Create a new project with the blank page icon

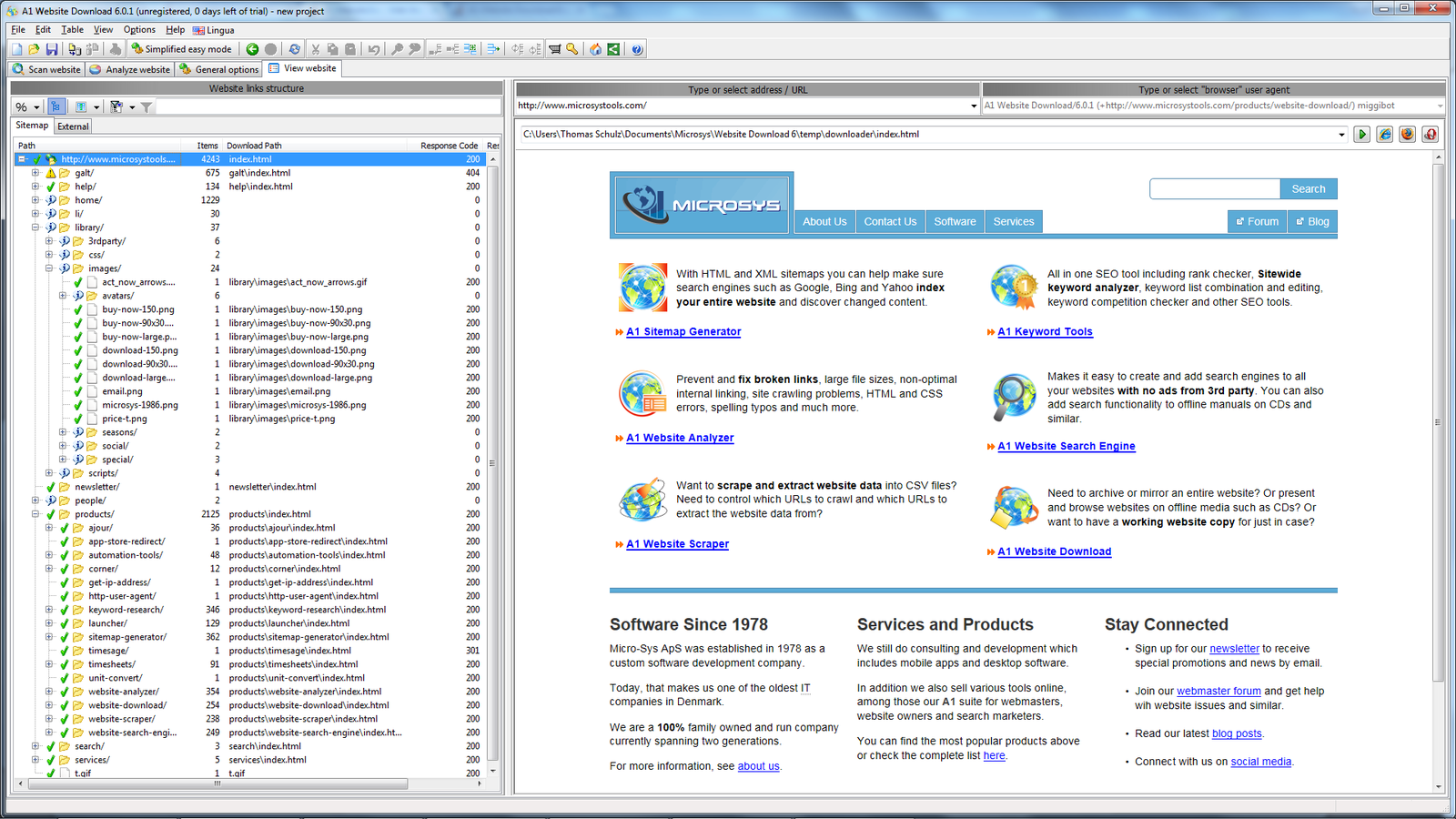pyautogui.click(x=17, y=49)
